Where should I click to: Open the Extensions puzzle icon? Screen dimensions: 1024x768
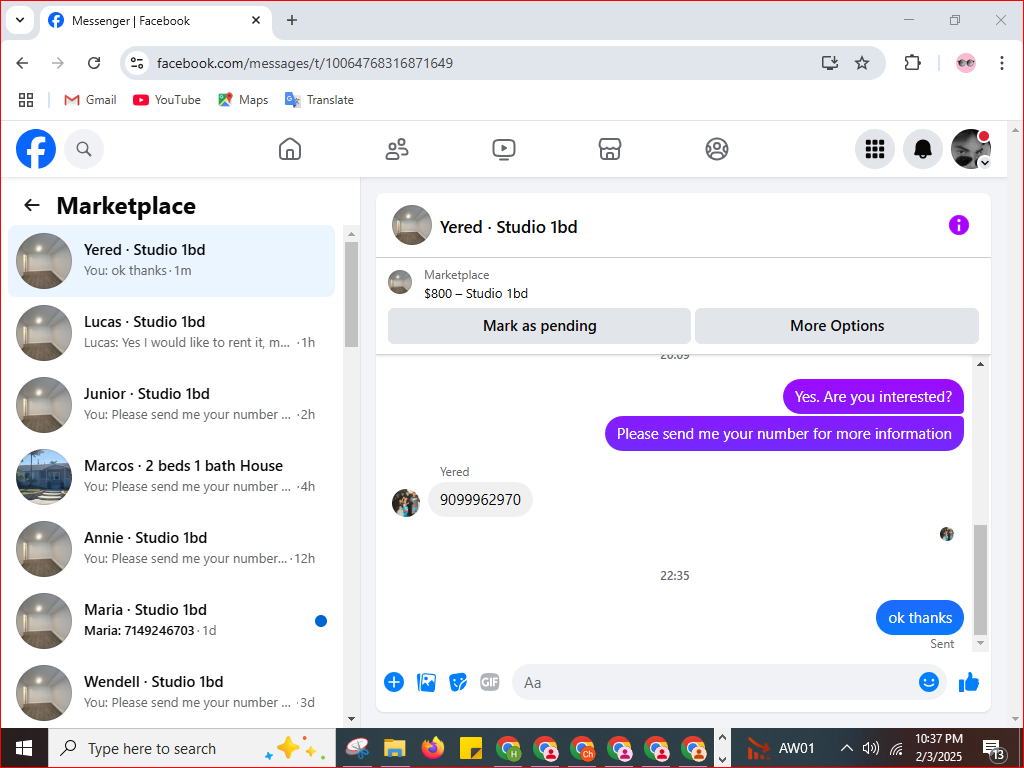coord(912,63)
